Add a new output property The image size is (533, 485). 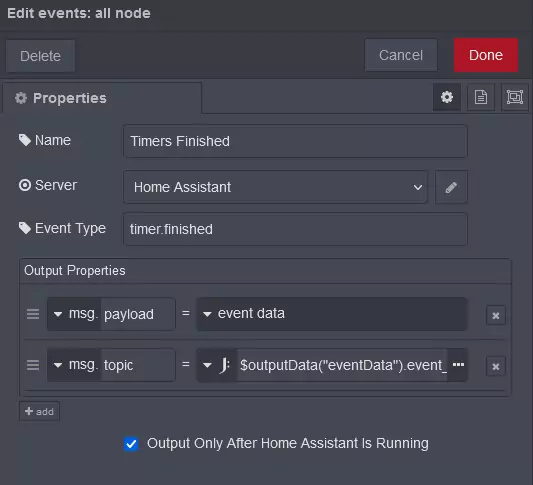(x=39, y=412)
